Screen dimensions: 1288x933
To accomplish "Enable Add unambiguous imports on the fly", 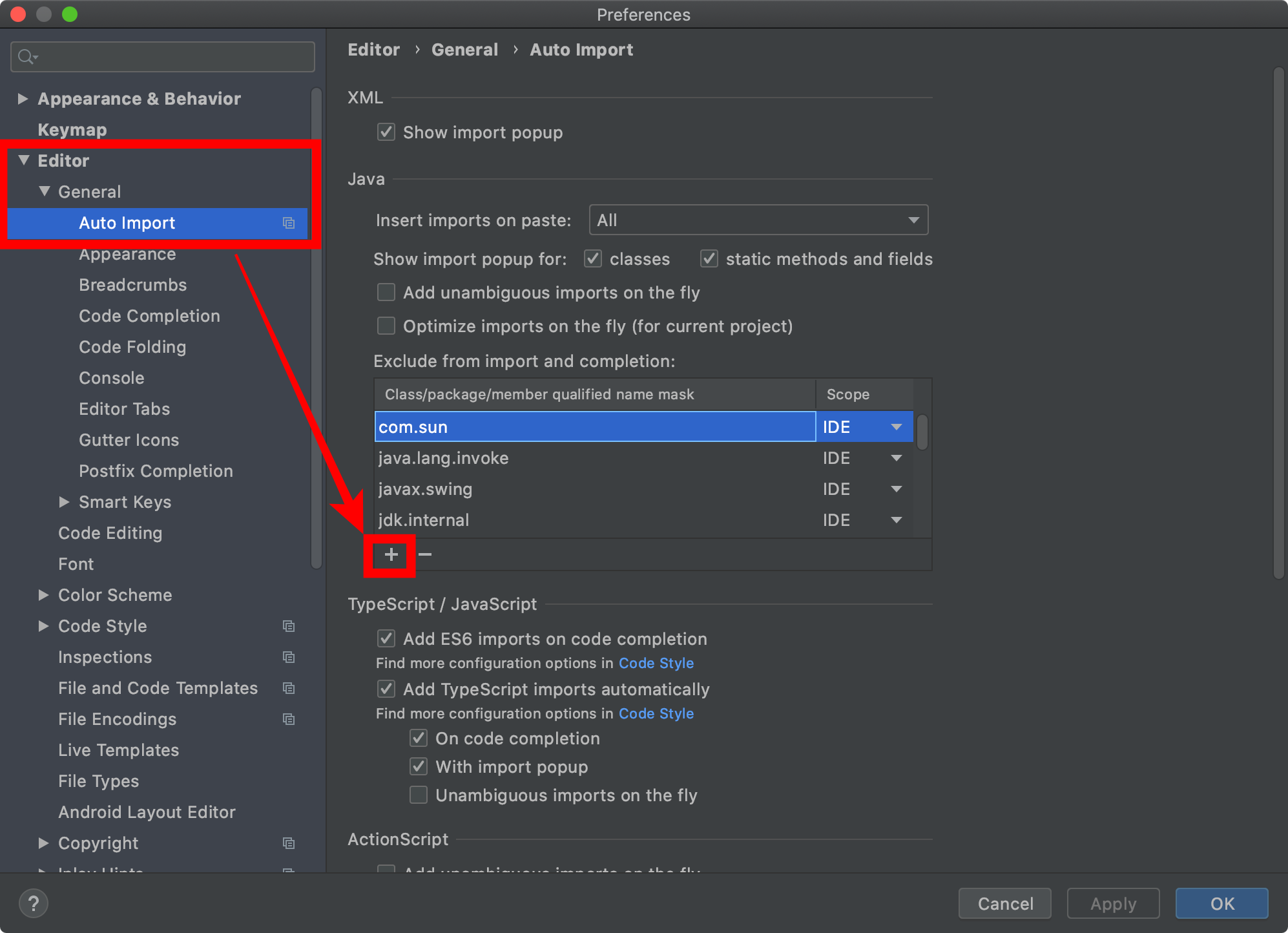I will tap(386, 293).
